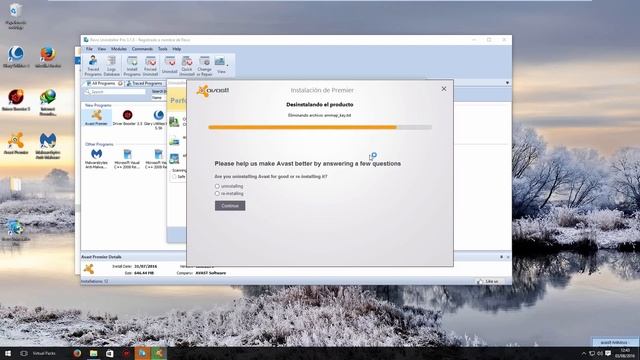Screen dimensions: 640x360
Task: Click Change or Repair toolbar icon
Action: point(204,66)
